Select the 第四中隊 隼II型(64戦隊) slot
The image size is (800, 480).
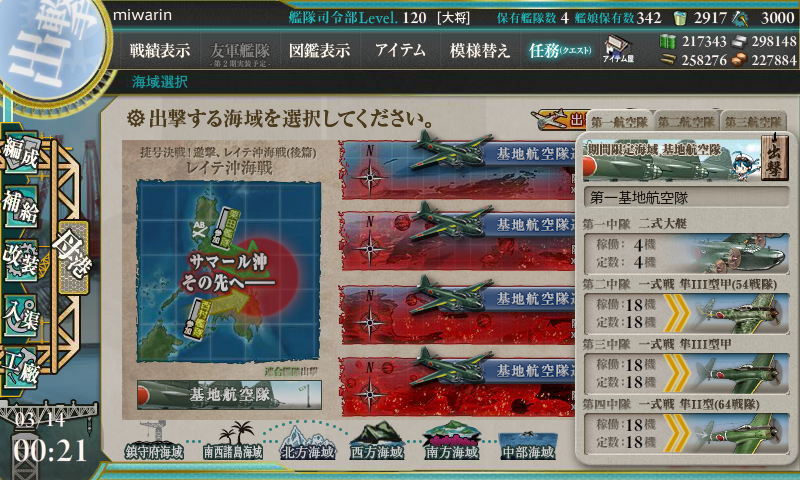(x=686, y=434)
